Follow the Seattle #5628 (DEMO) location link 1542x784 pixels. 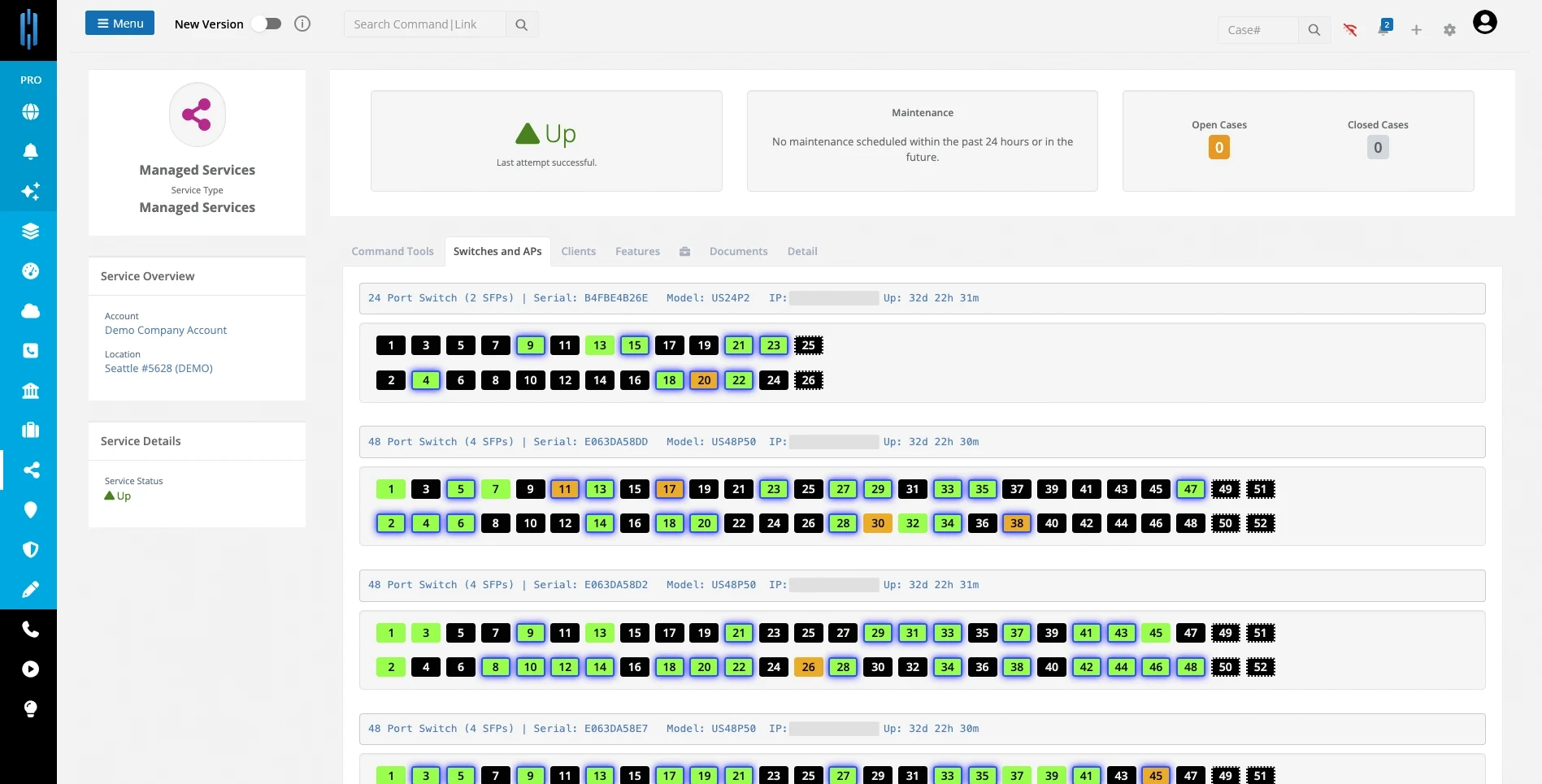click(x=159, y=369)
